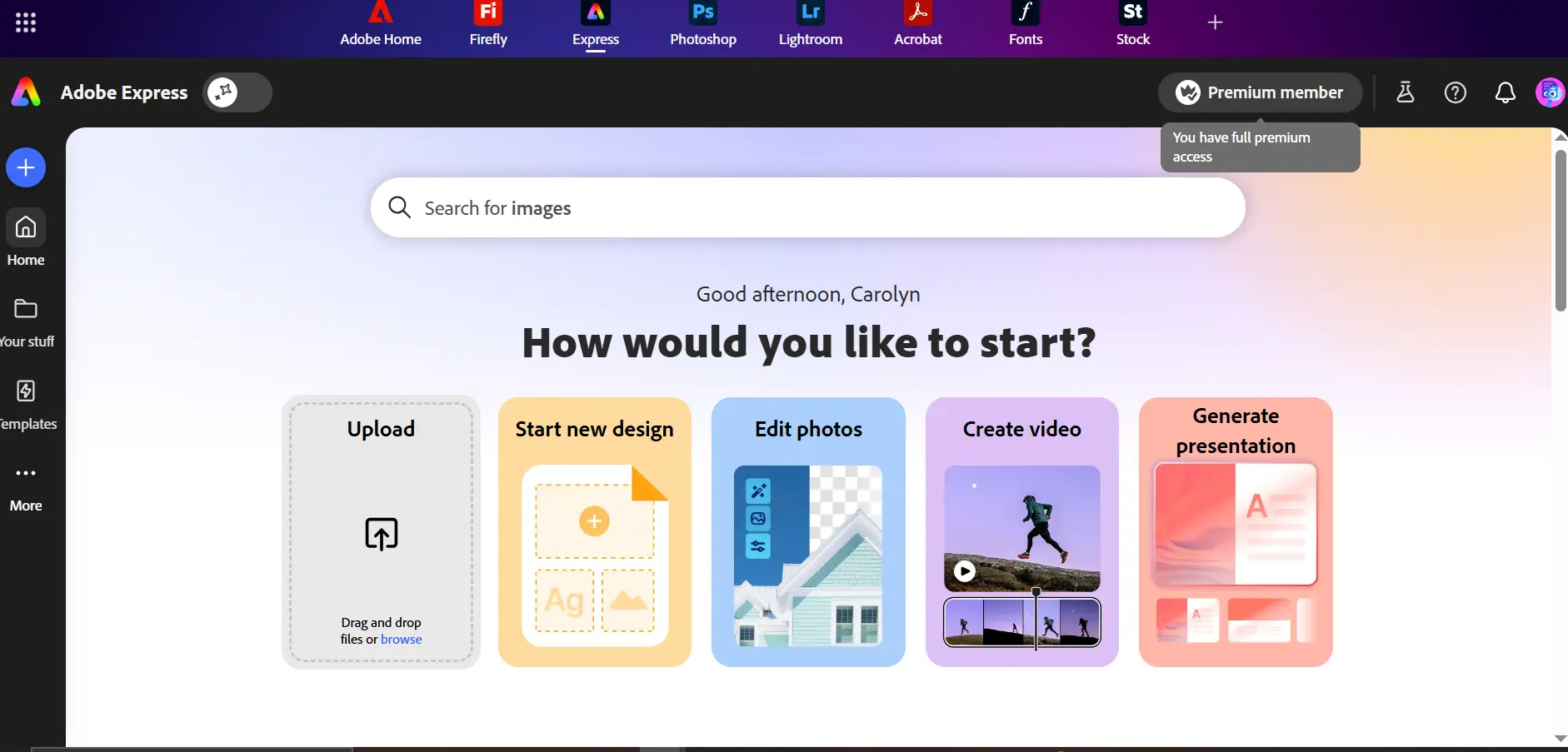Open Adobe Fonts from the app bar

(1026, 25)
